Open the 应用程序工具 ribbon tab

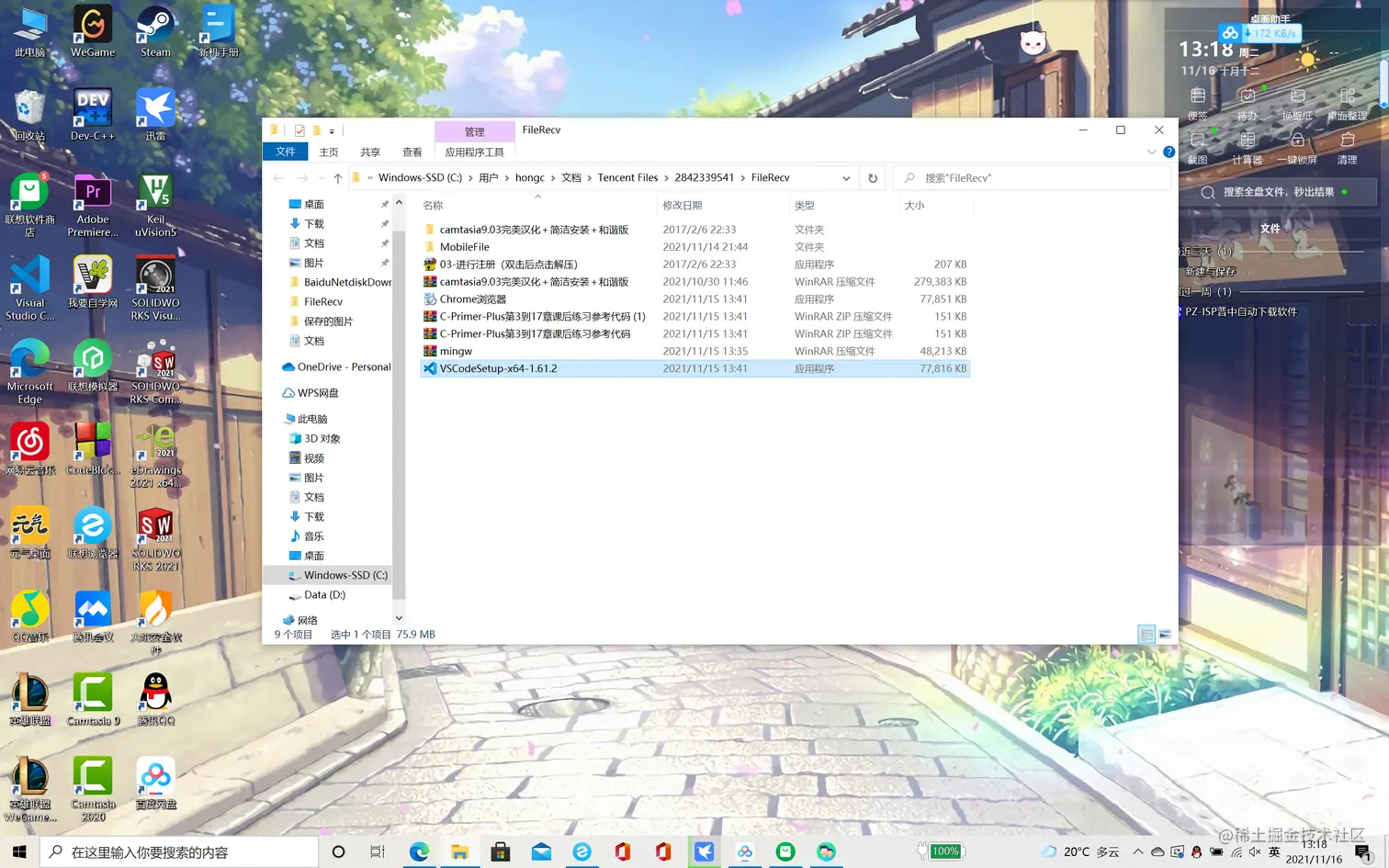(x=475, y=152)
